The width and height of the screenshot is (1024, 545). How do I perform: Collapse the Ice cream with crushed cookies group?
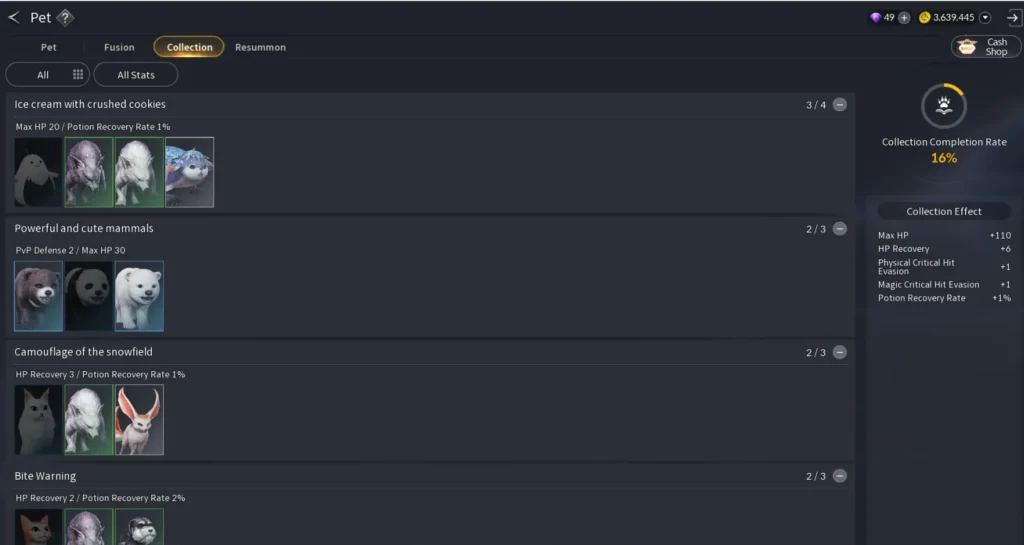840,104
